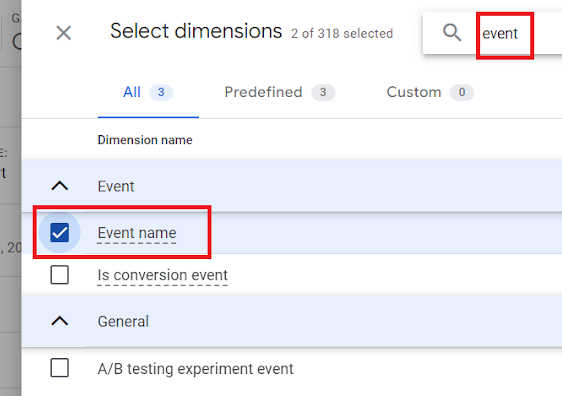562x396 pixels.
Task: Click the 'Is conversion event' dimension label
Action: pos(162,275)
